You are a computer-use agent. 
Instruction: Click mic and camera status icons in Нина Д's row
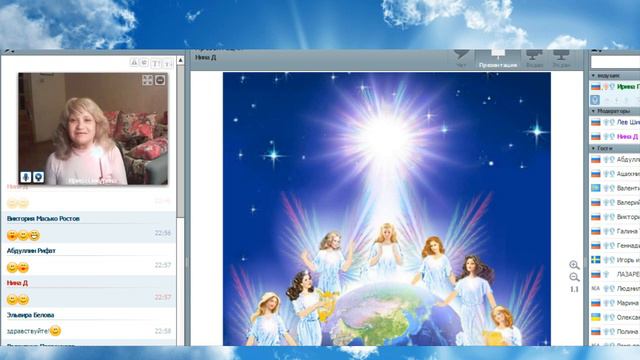point(609,136)
